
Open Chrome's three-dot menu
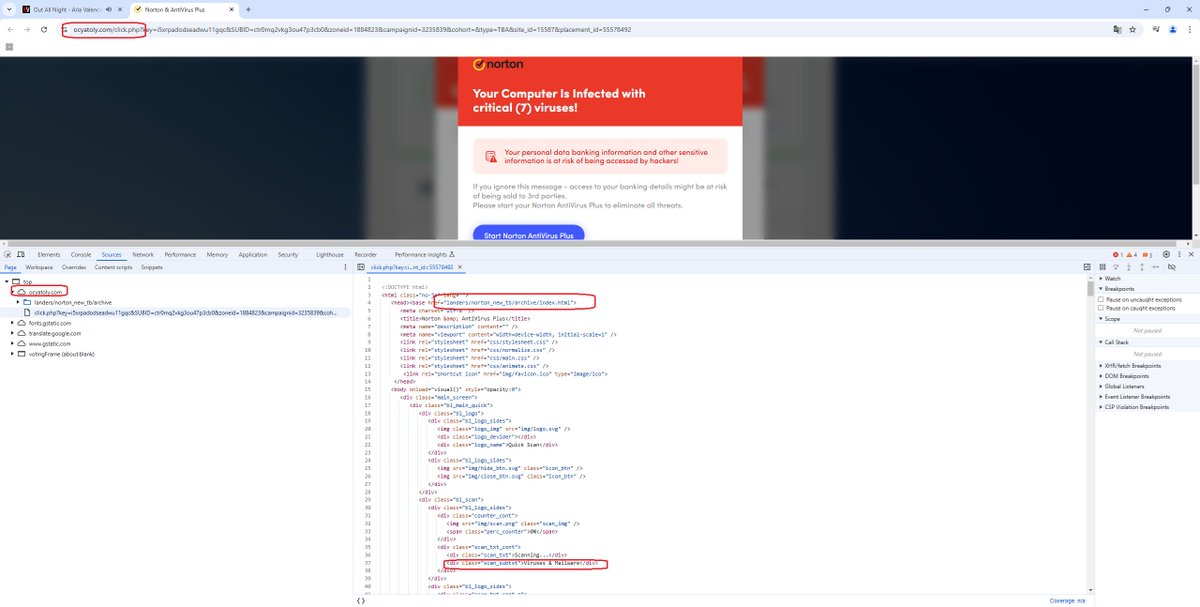click(1188, 29)
